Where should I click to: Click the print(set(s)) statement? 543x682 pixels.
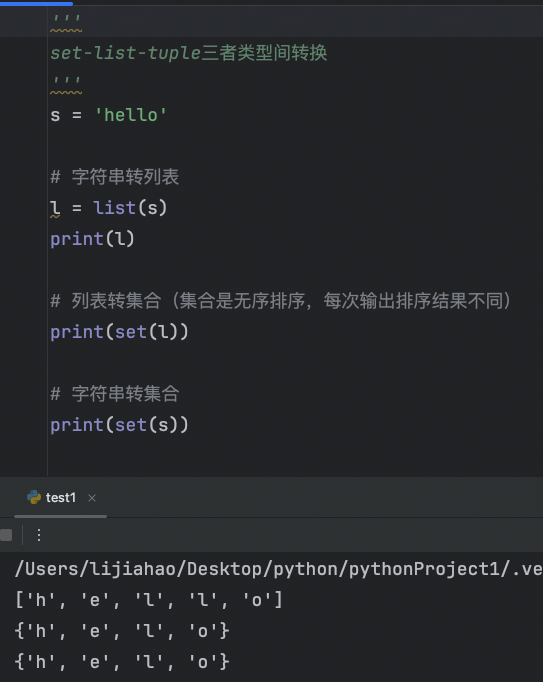pyautogui.click(x=119, y=425)
